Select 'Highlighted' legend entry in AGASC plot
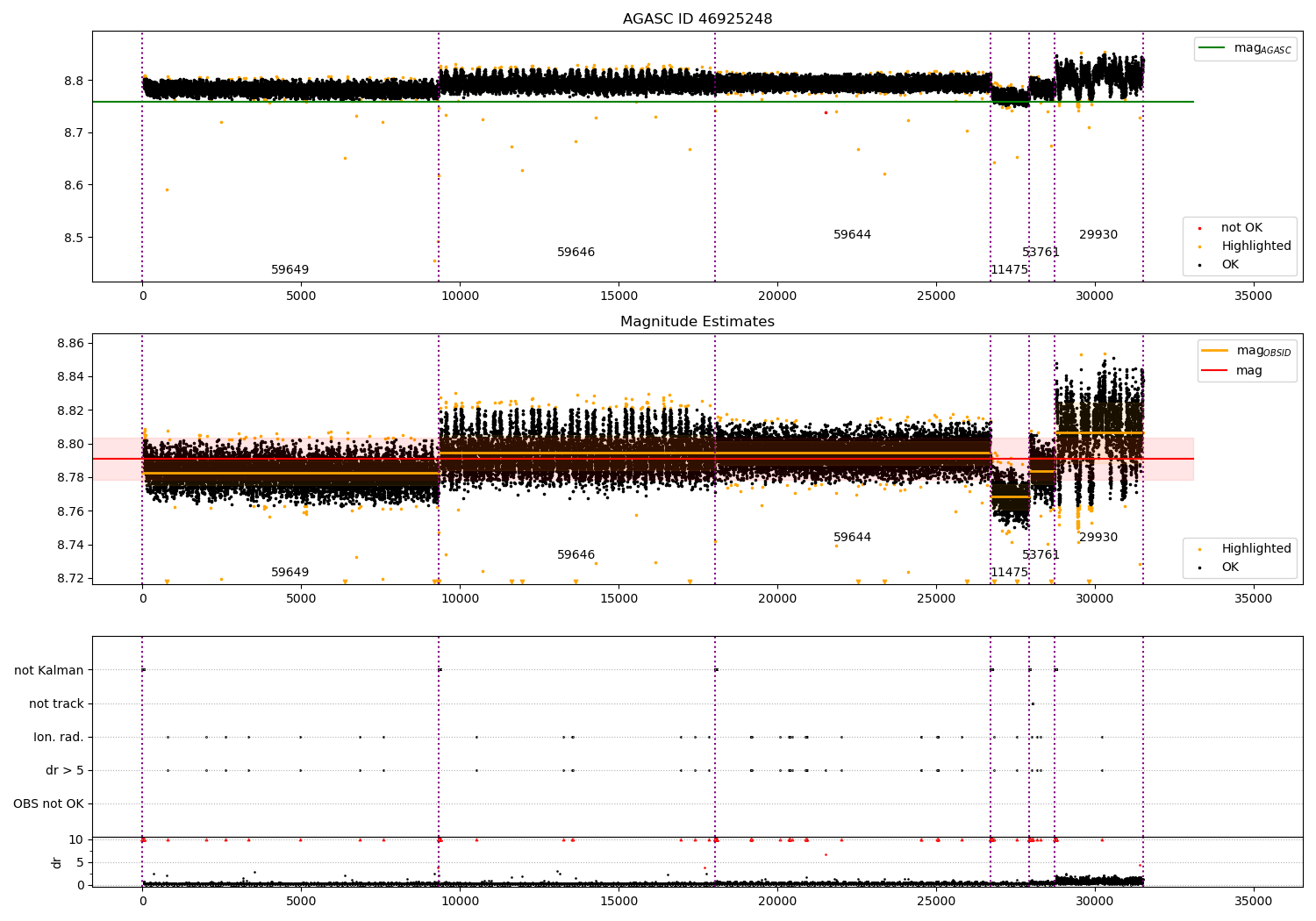Viewport: 1316px width, 921px height. (x=1256, y=246)
